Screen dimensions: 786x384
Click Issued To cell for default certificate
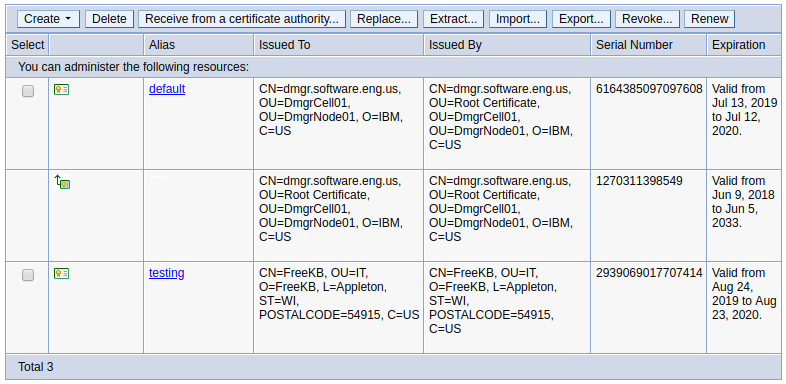click(x=338, y=123)
